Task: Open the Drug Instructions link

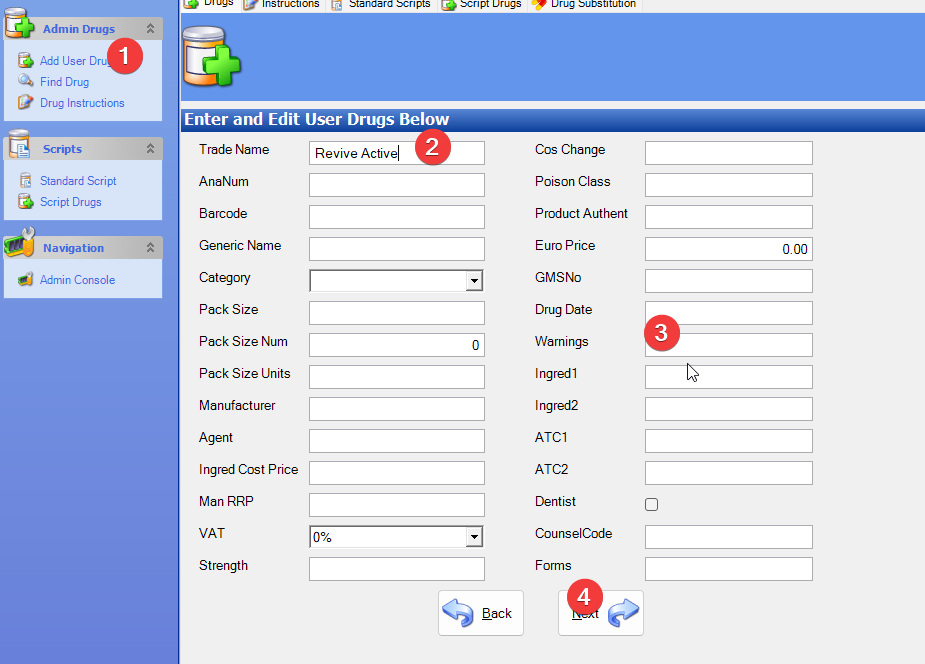Action: [82, 103]
